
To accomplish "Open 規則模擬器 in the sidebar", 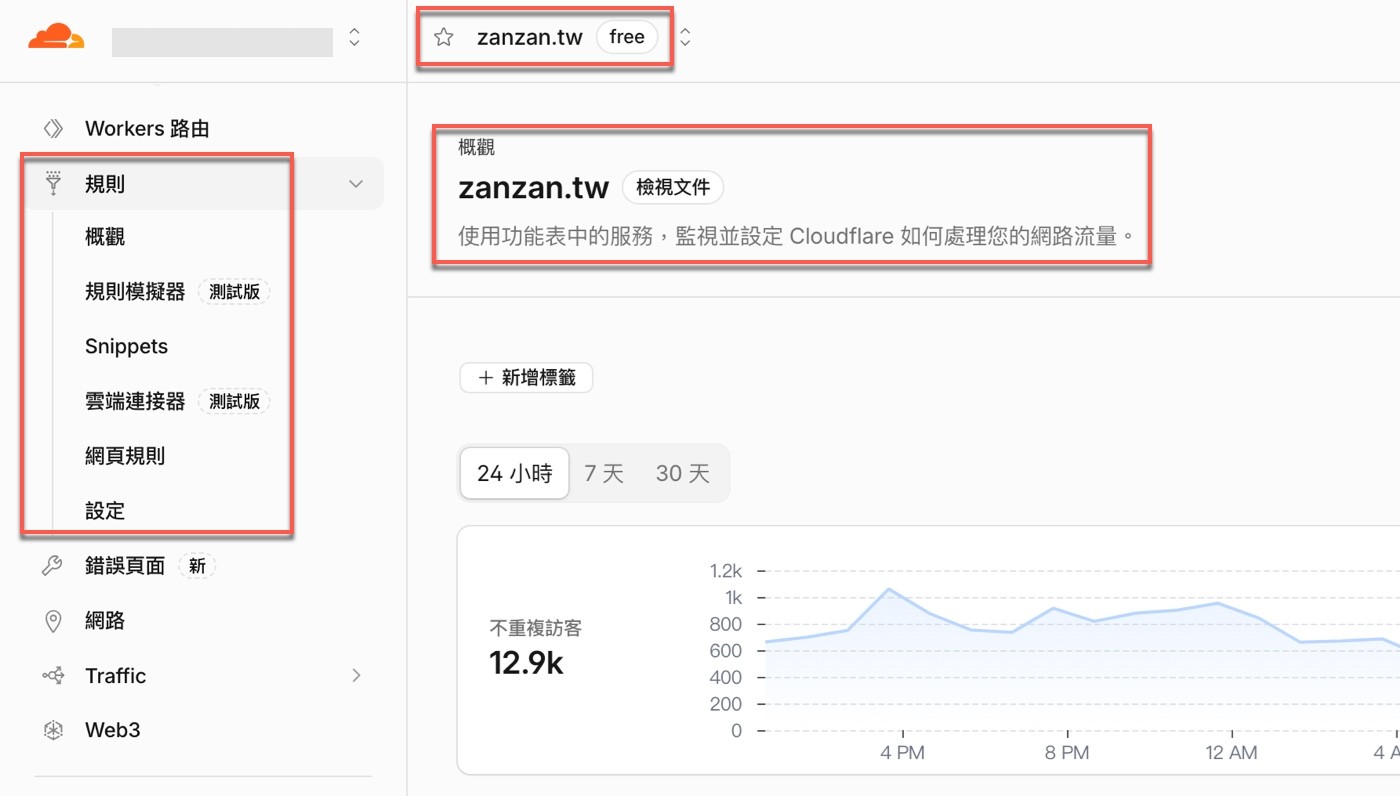I will pyautogui.click(x=135, y=292).
